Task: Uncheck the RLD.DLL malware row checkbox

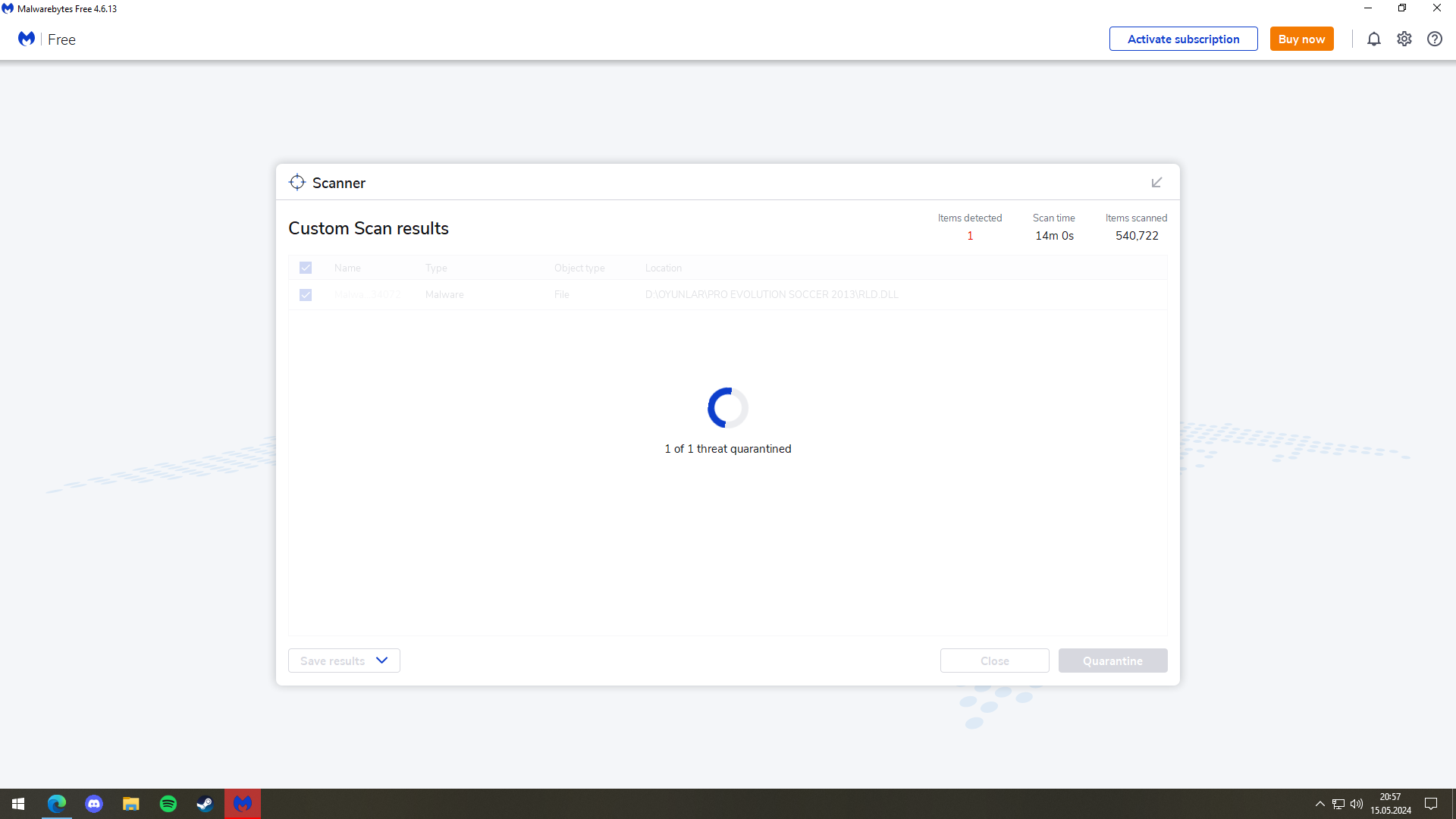Action: [x=306, y=295]
